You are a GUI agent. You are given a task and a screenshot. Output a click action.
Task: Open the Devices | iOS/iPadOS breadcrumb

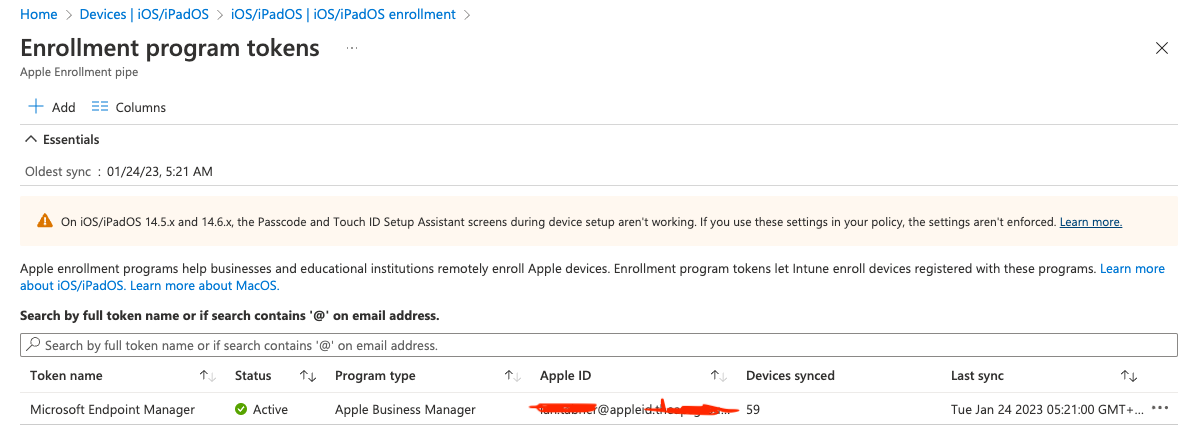click(144, 14)
